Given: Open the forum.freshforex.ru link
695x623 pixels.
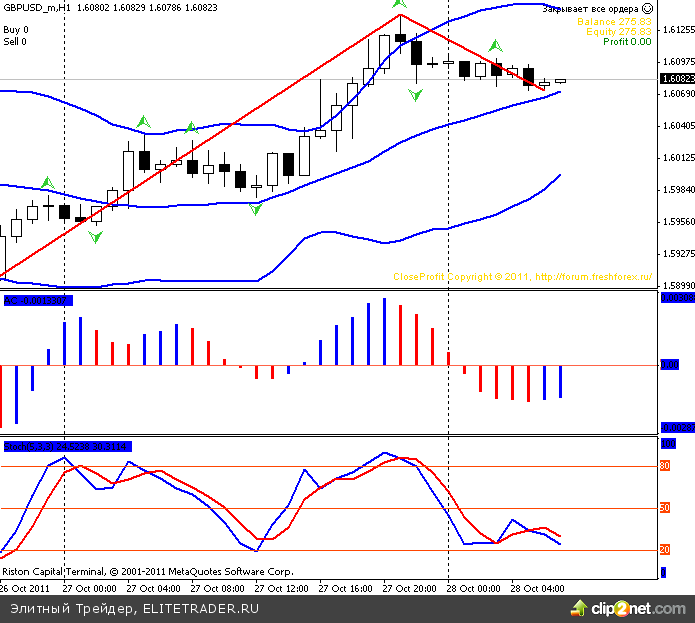Looking at the screenshot, I should 594,277.
